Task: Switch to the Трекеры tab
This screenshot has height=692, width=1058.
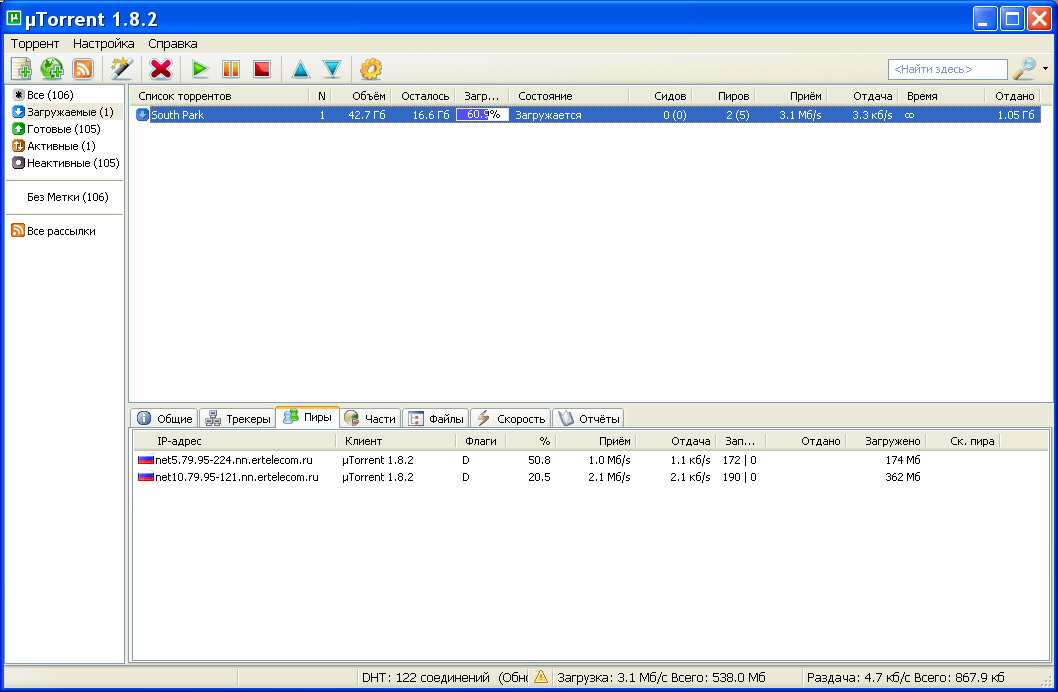Action: point(238,419)
